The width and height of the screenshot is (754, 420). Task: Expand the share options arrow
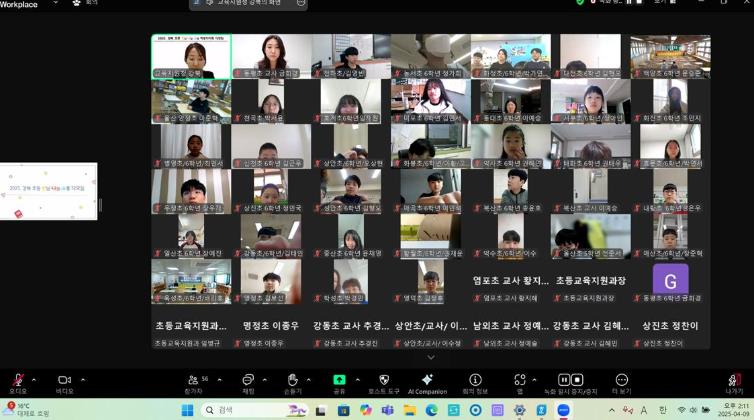pos(355,379)
